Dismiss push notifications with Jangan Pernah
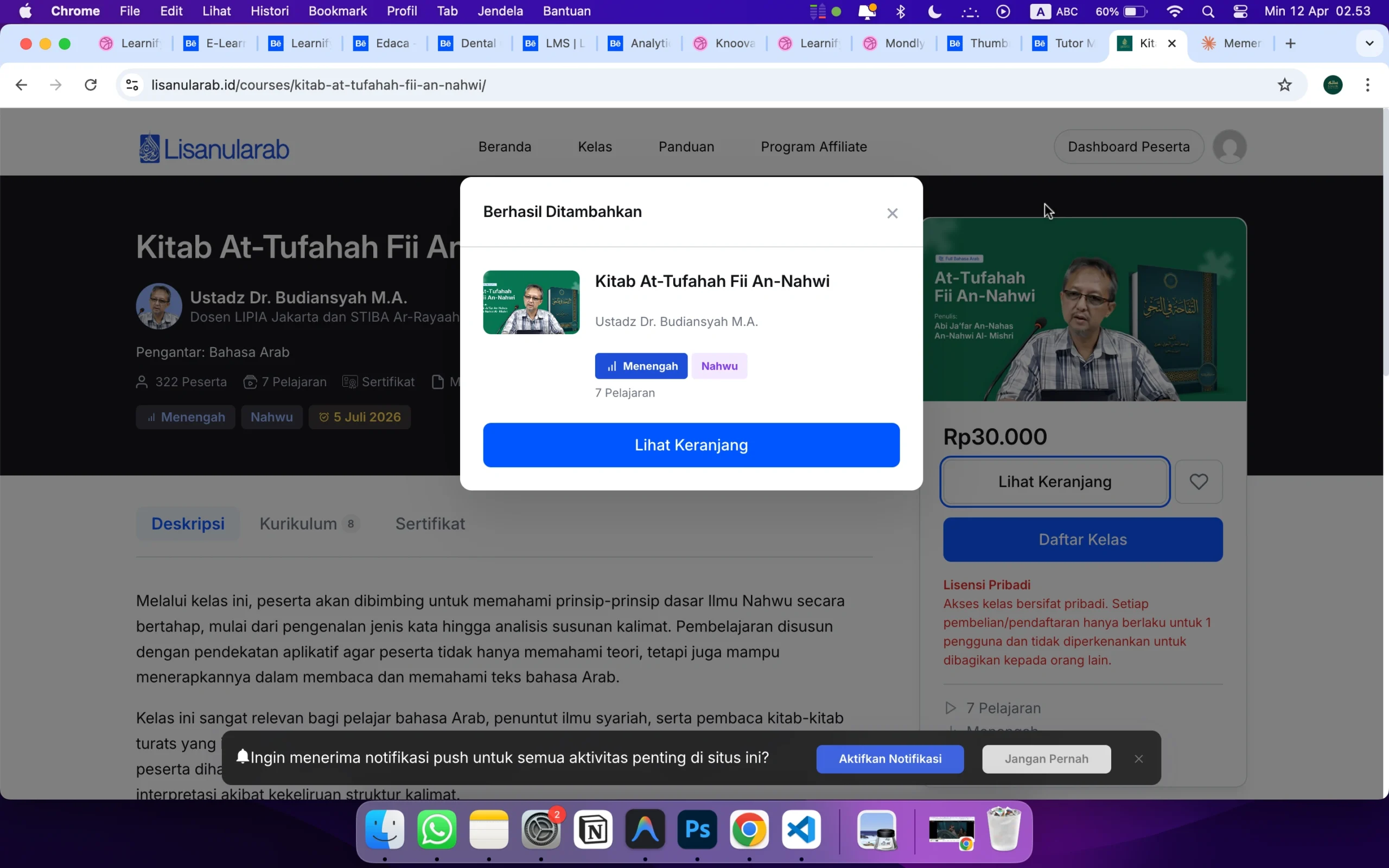Viewport: 1389px width, 868px height. pos(1046,758)
